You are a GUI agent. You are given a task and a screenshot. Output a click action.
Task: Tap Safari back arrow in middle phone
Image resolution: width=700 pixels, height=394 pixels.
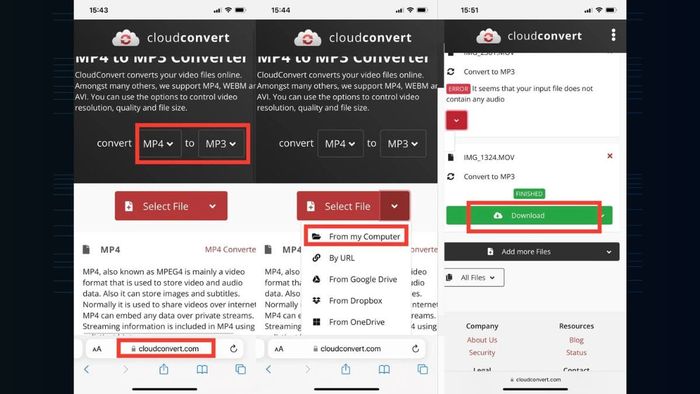pyautogui.click(x=269, y=369)
